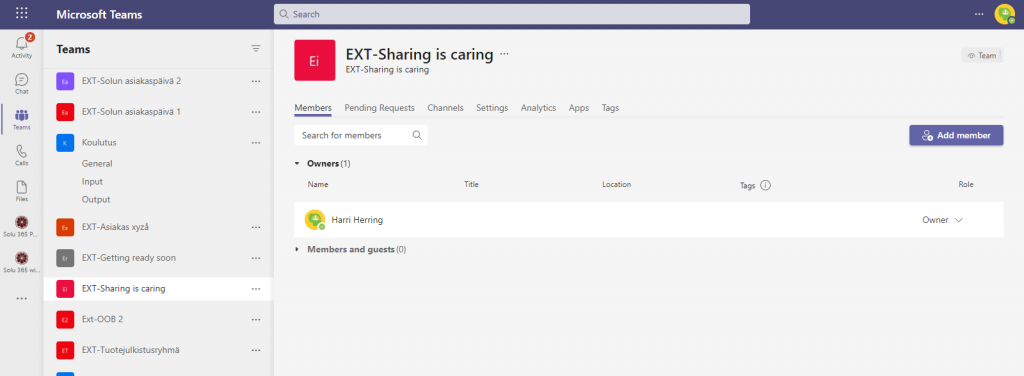Open the app launcher waffle icon

(22, 14)
